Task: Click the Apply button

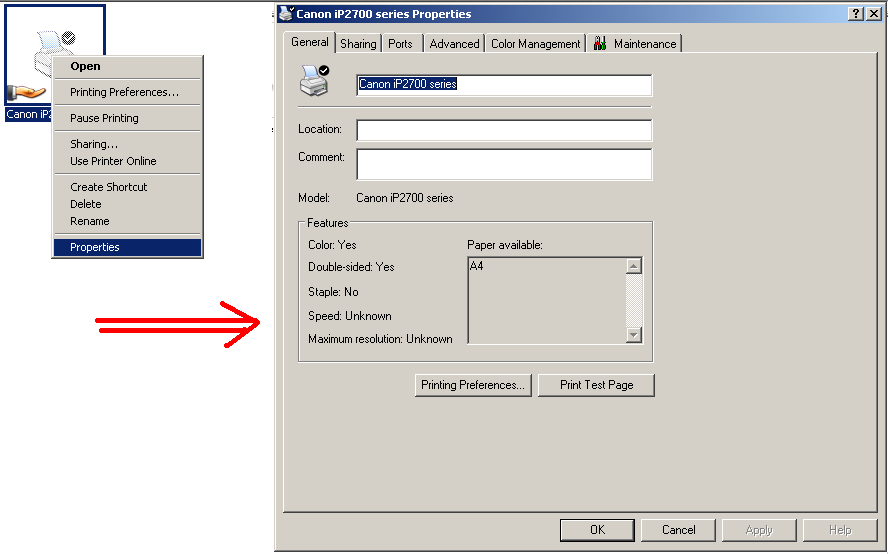Action: [759, 530]
